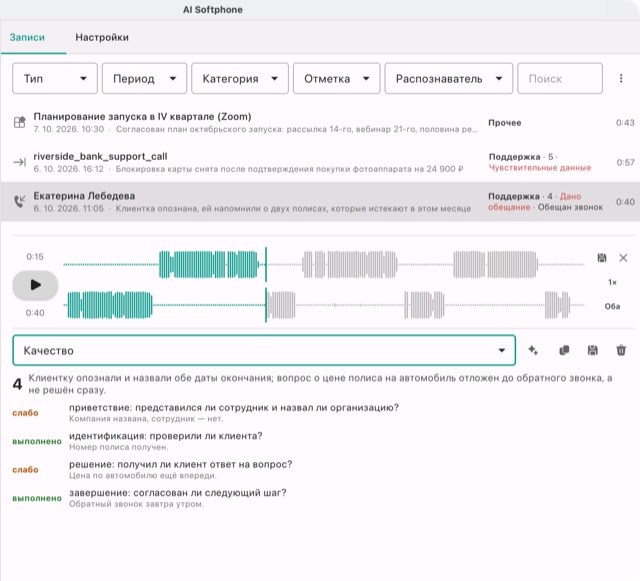Click the слабо rating for приветствие

25,413
